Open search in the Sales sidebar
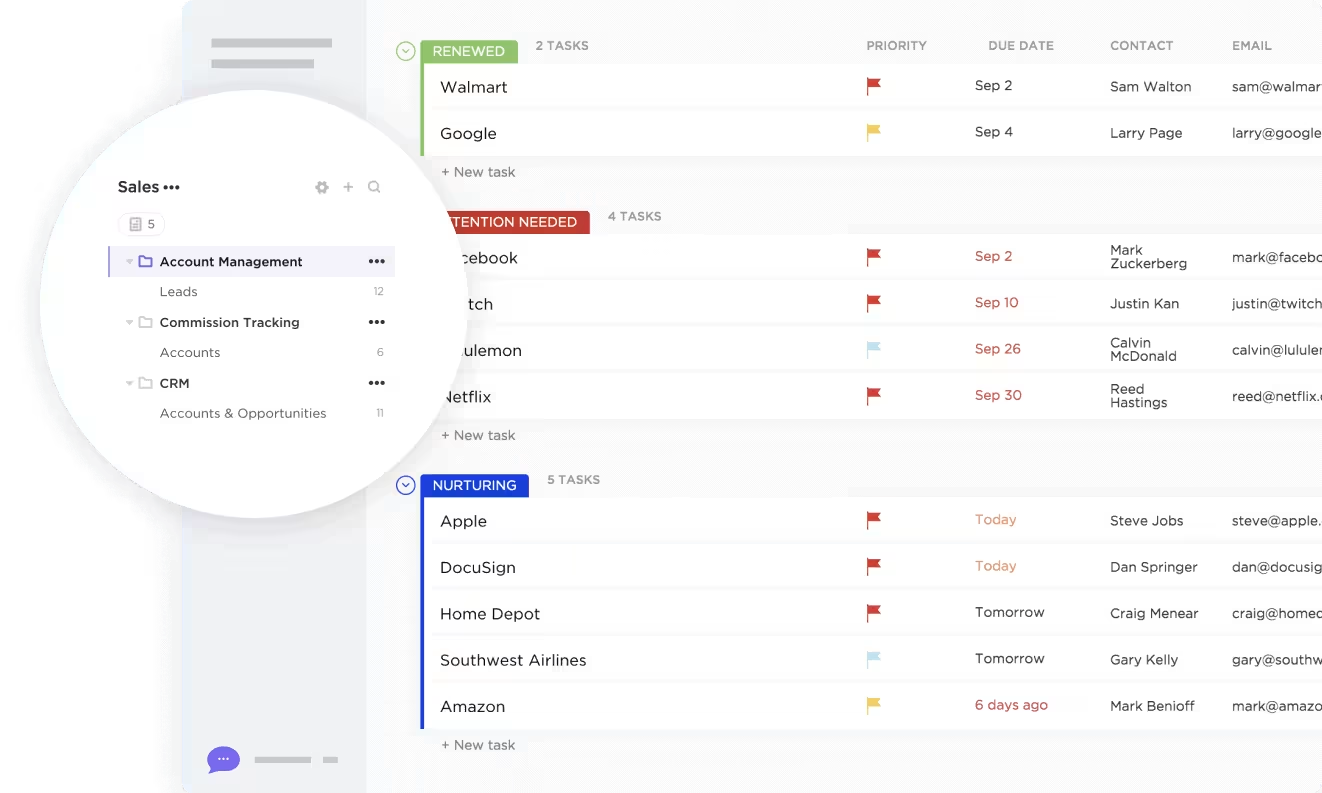This screenshot has height=793, width=1322. 374,187
